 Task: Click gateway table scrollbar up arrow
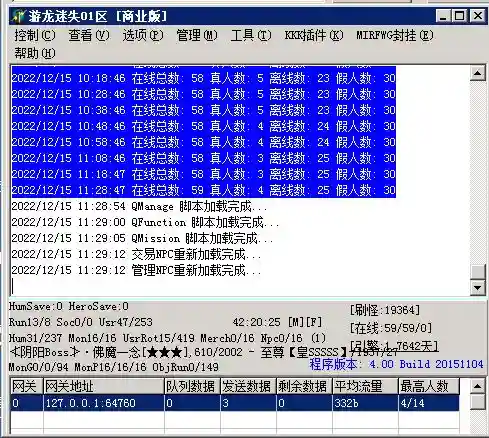477,386
